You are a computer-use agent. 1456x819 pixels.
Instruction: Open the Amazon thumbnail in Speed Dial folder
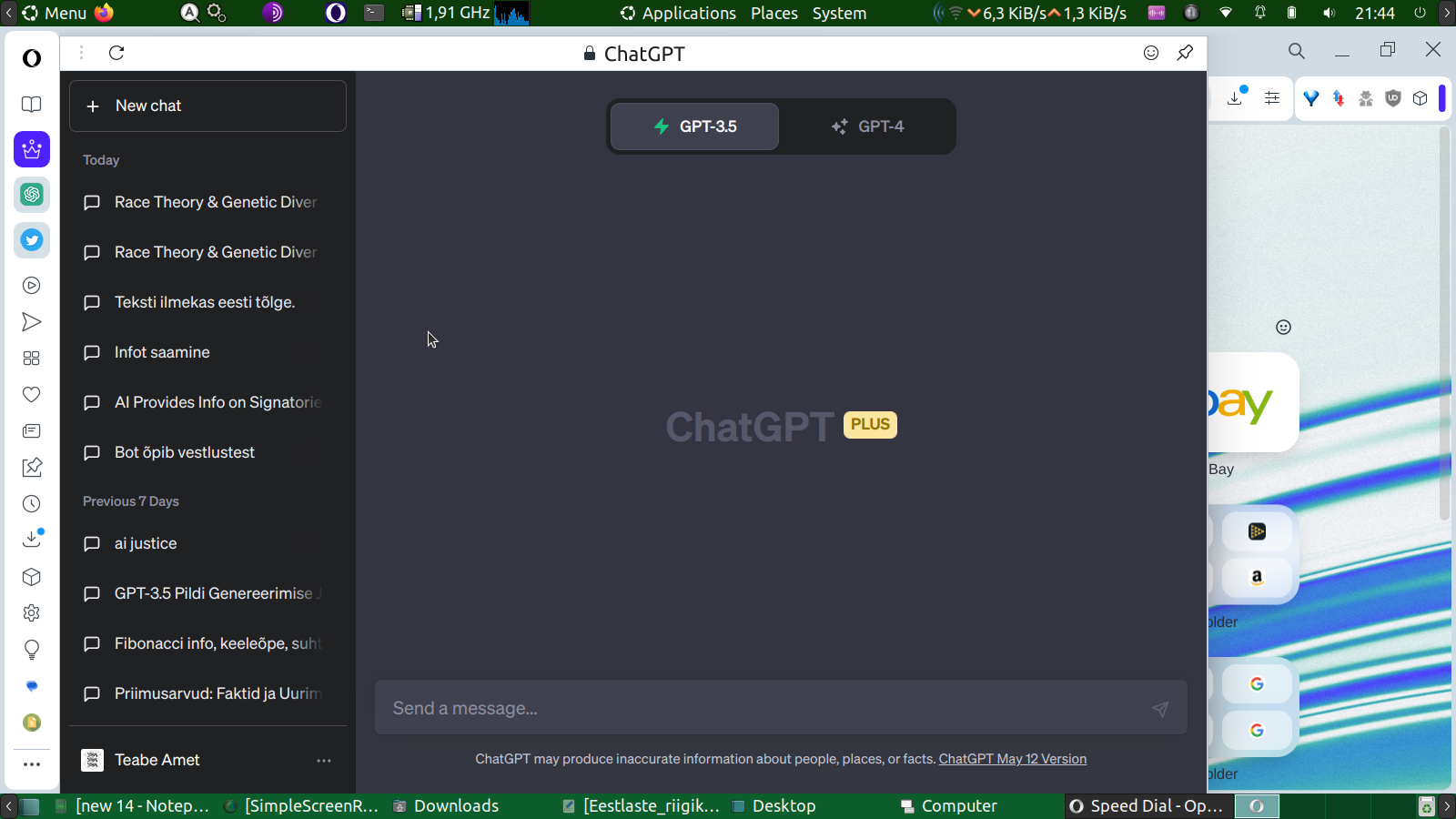pyautogui.click(x=1257, y=577)
